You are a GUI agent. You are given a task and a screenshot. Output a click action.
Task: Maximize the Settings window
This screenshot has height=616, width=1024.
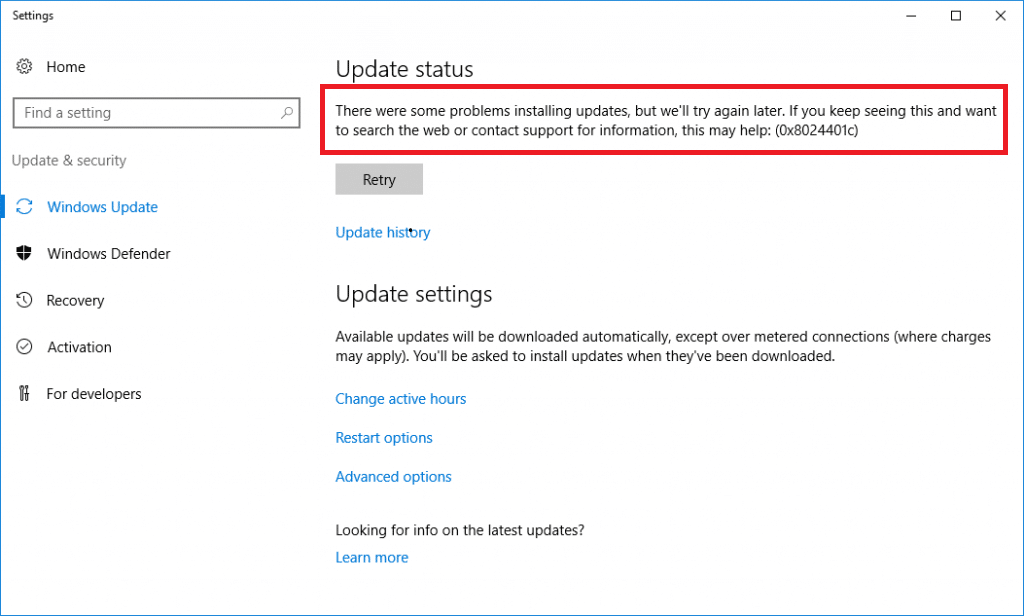pyautogui.click(x=955, y=16)
